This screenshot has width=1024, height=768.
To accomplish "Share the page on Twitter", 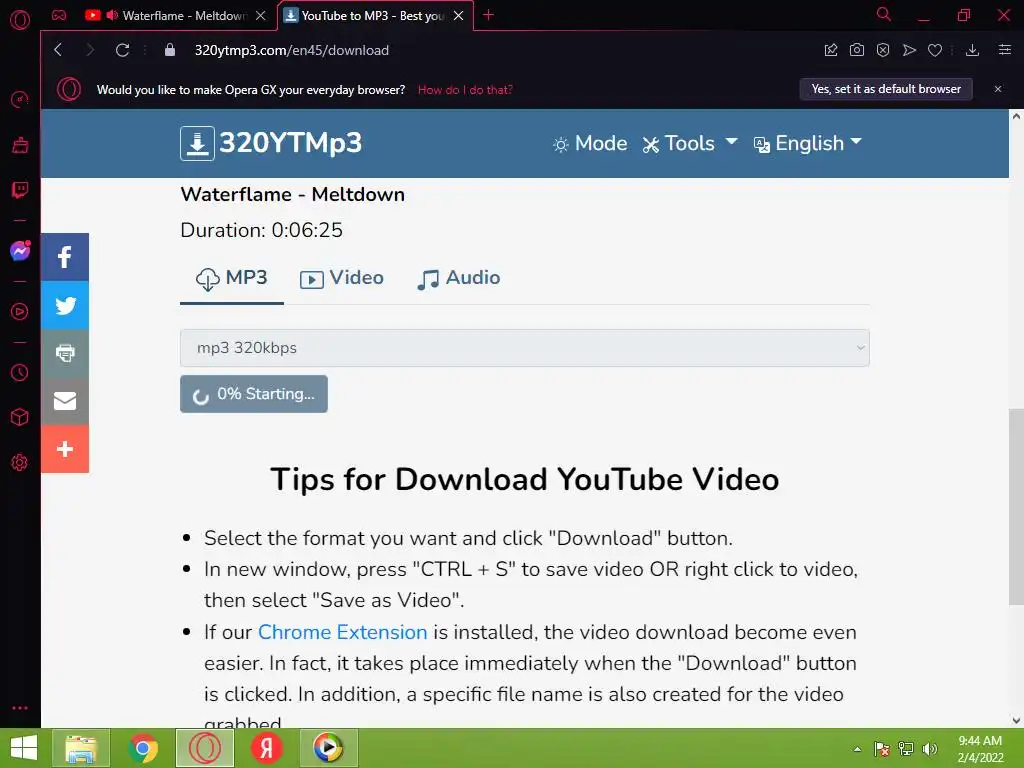I will point(65,305).
